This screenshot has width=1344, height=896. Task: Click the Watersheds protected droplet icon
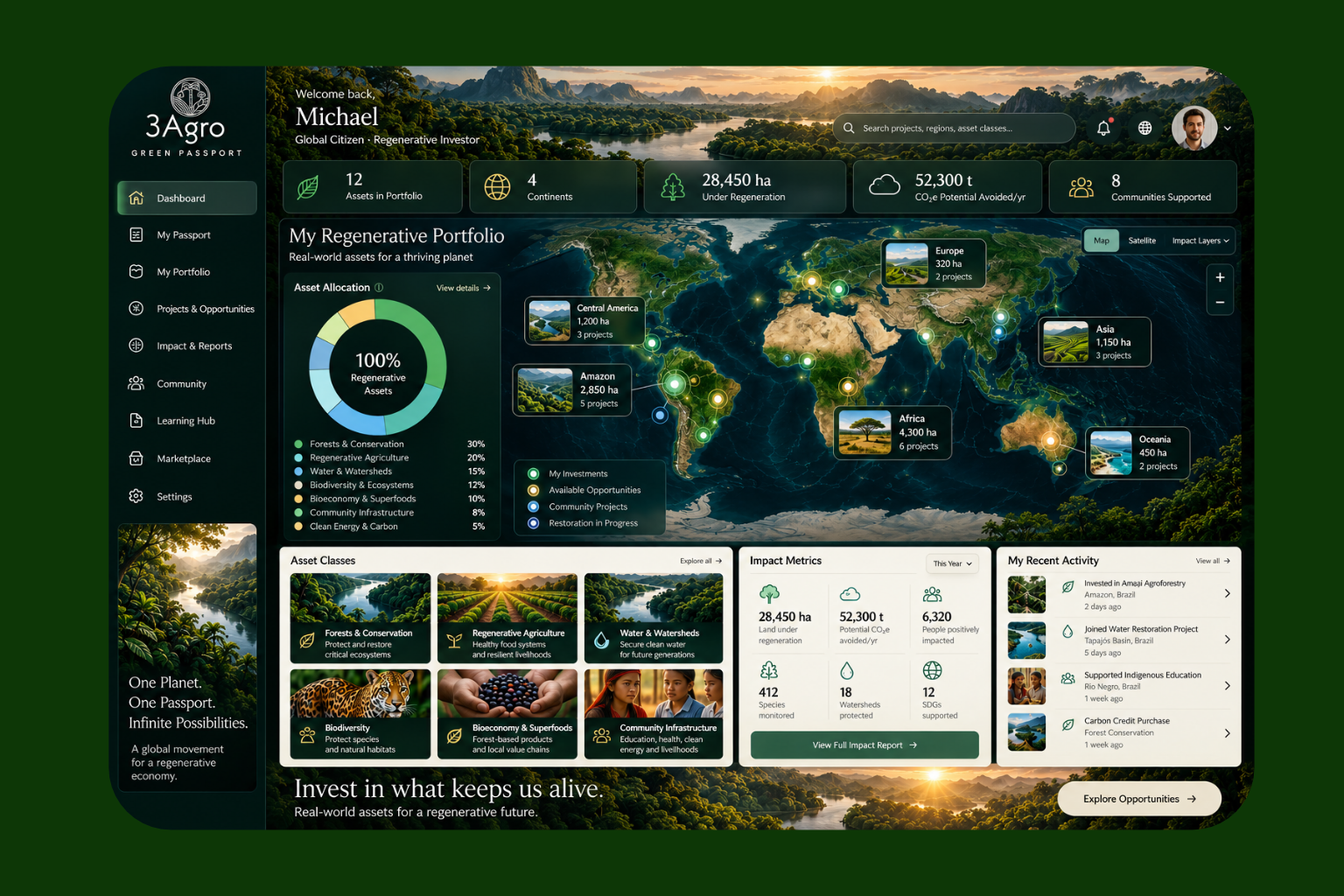point(846,670)
